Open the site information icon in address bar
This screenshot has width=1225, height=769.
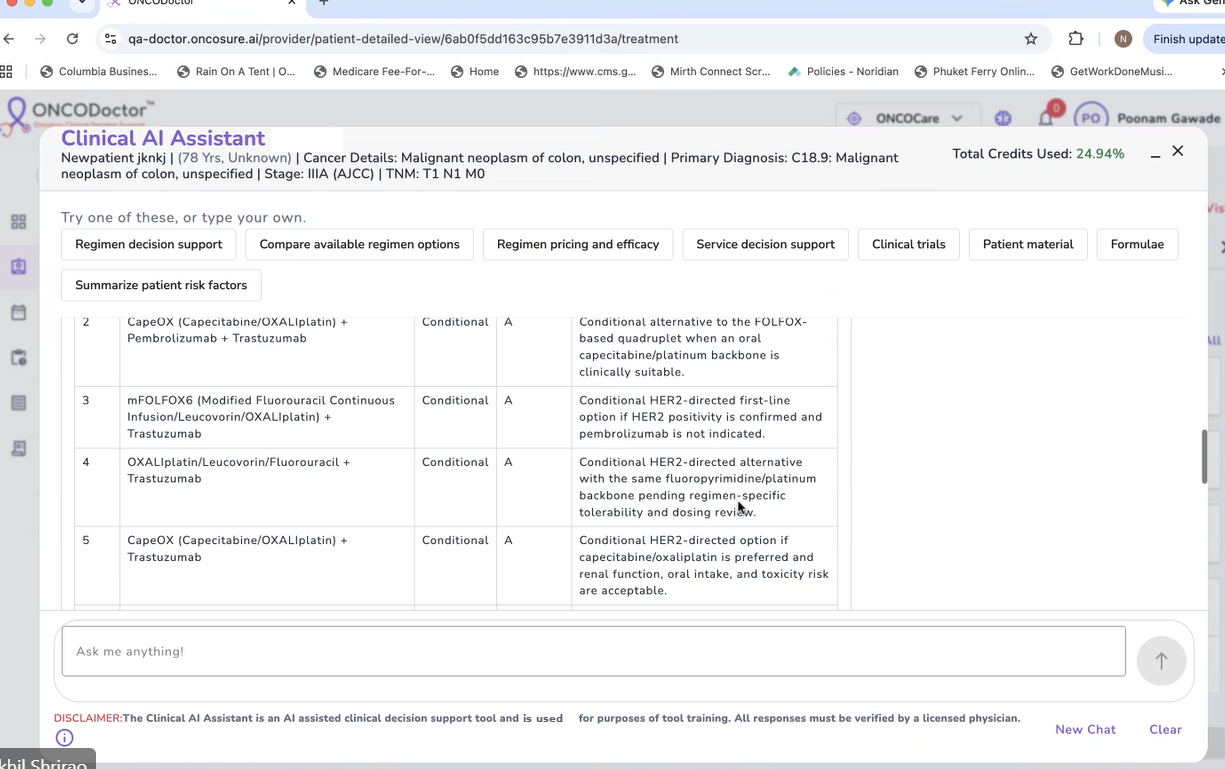click(x=111, y=39)
